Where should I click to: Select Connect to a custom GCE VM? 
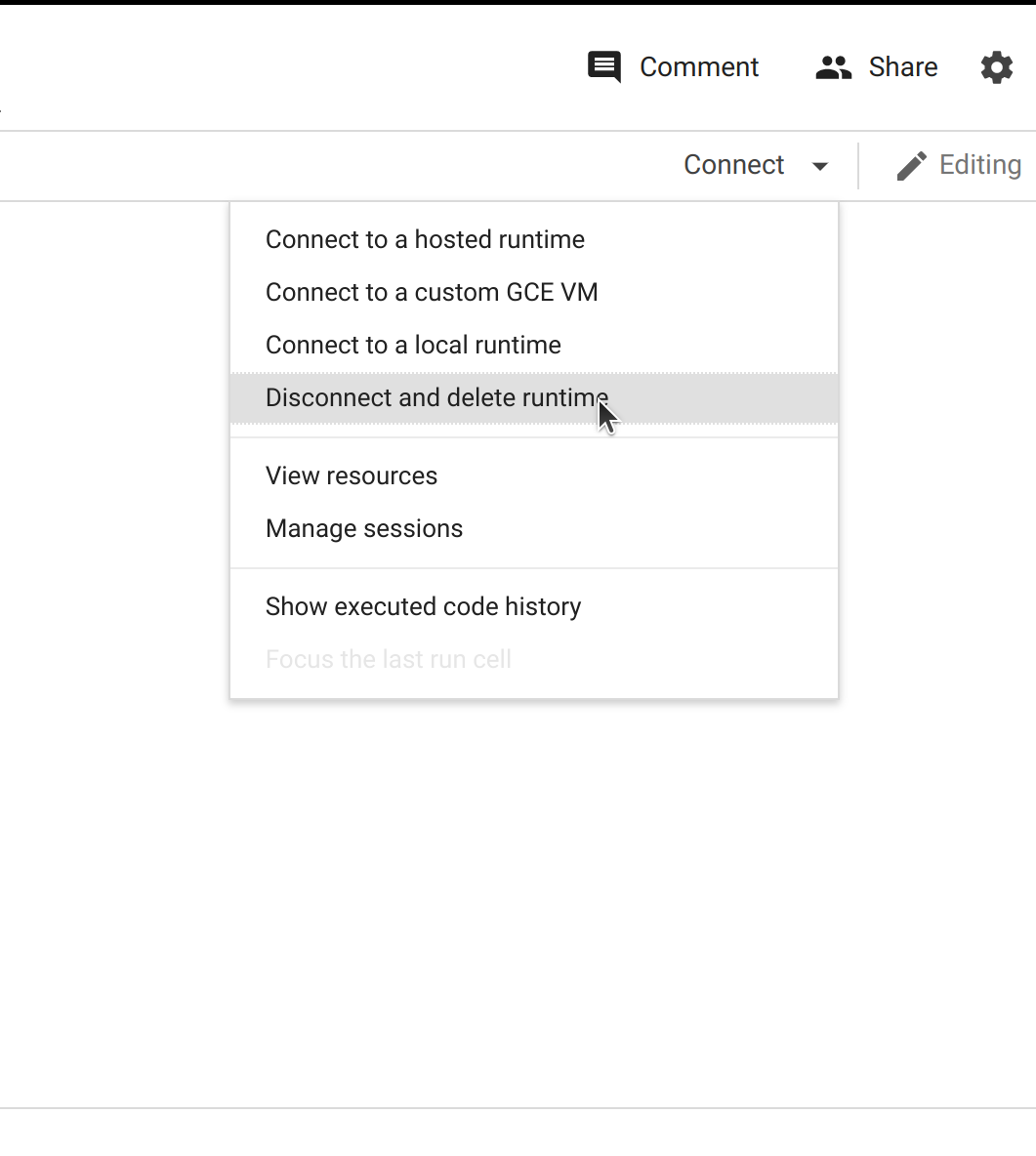[432, 292]
